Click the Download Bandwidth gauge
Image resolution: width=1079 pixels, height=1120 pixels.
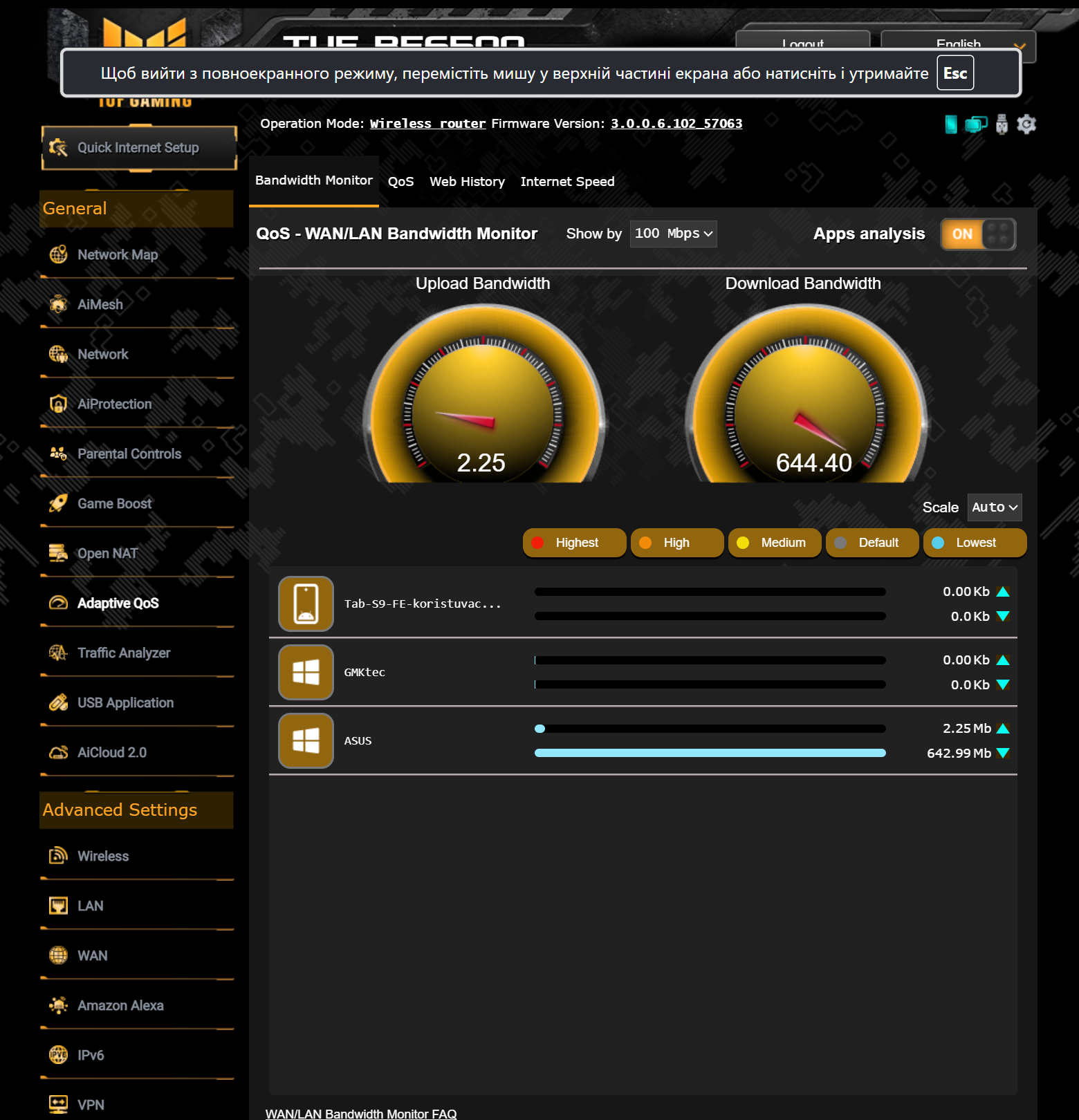(x=806, y=394)
